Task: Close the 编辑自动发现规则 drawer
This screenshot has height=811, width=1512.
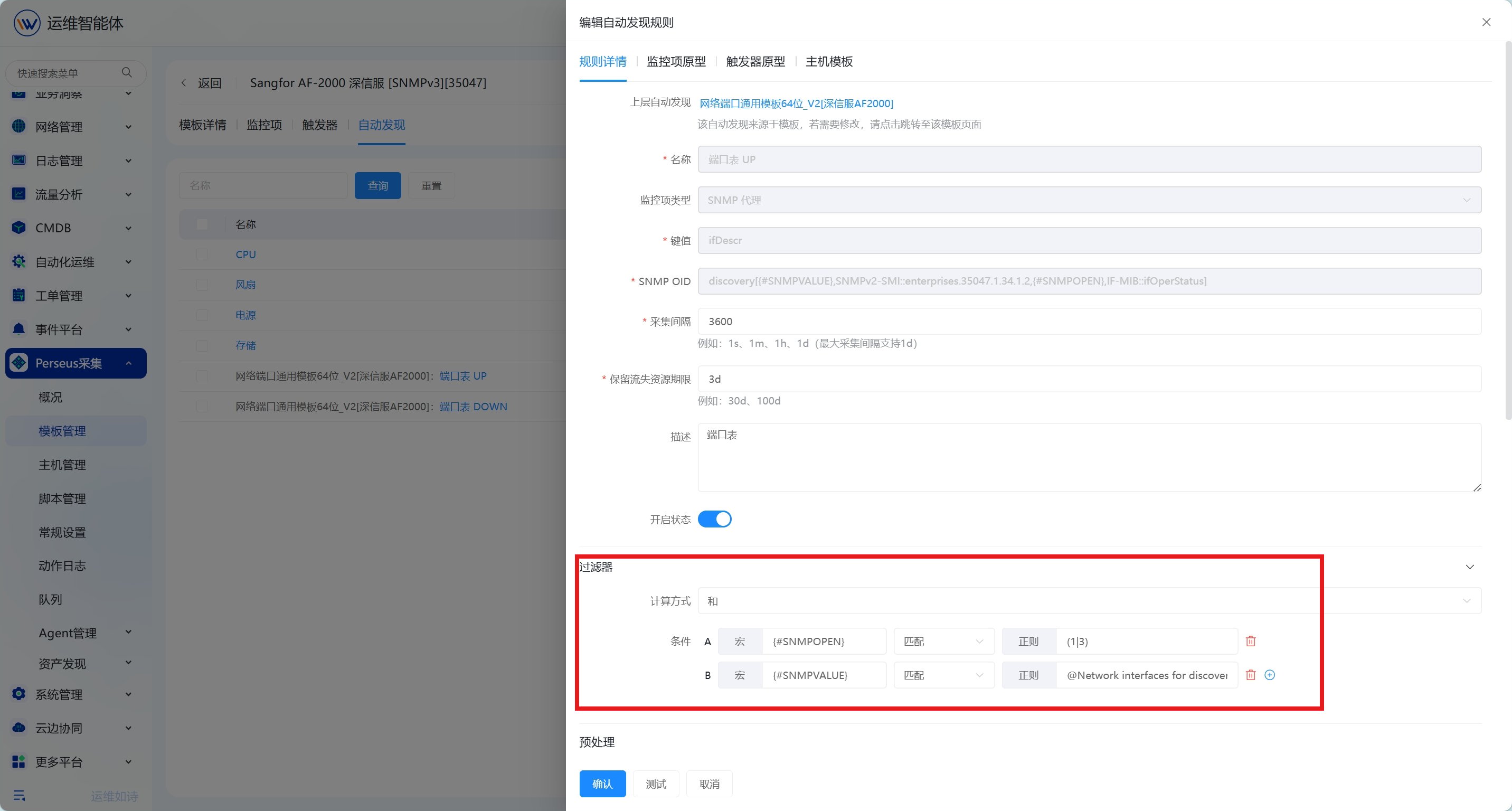Action: click(x=1486, y=22)
